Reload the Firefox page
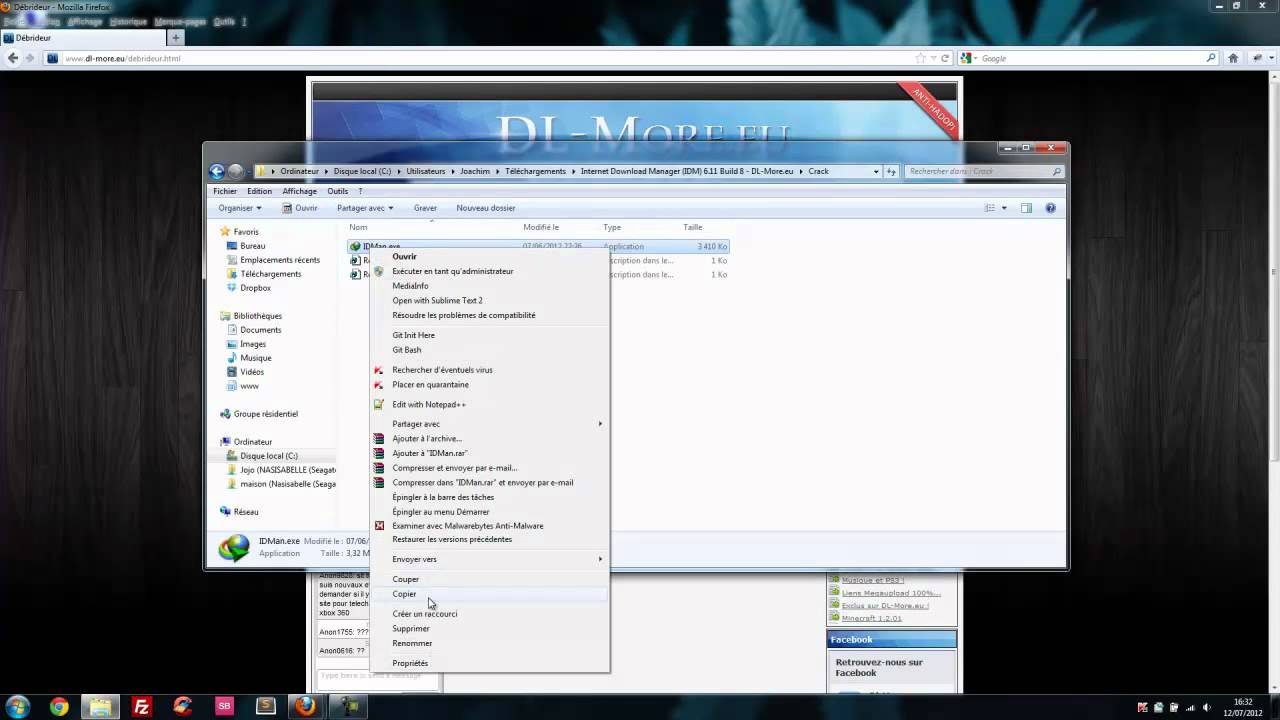 (945, 58)
